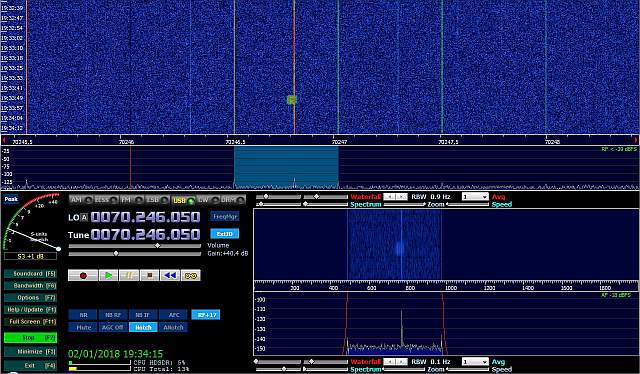Toggle the ANotch auto-notch button

point(173,327)
